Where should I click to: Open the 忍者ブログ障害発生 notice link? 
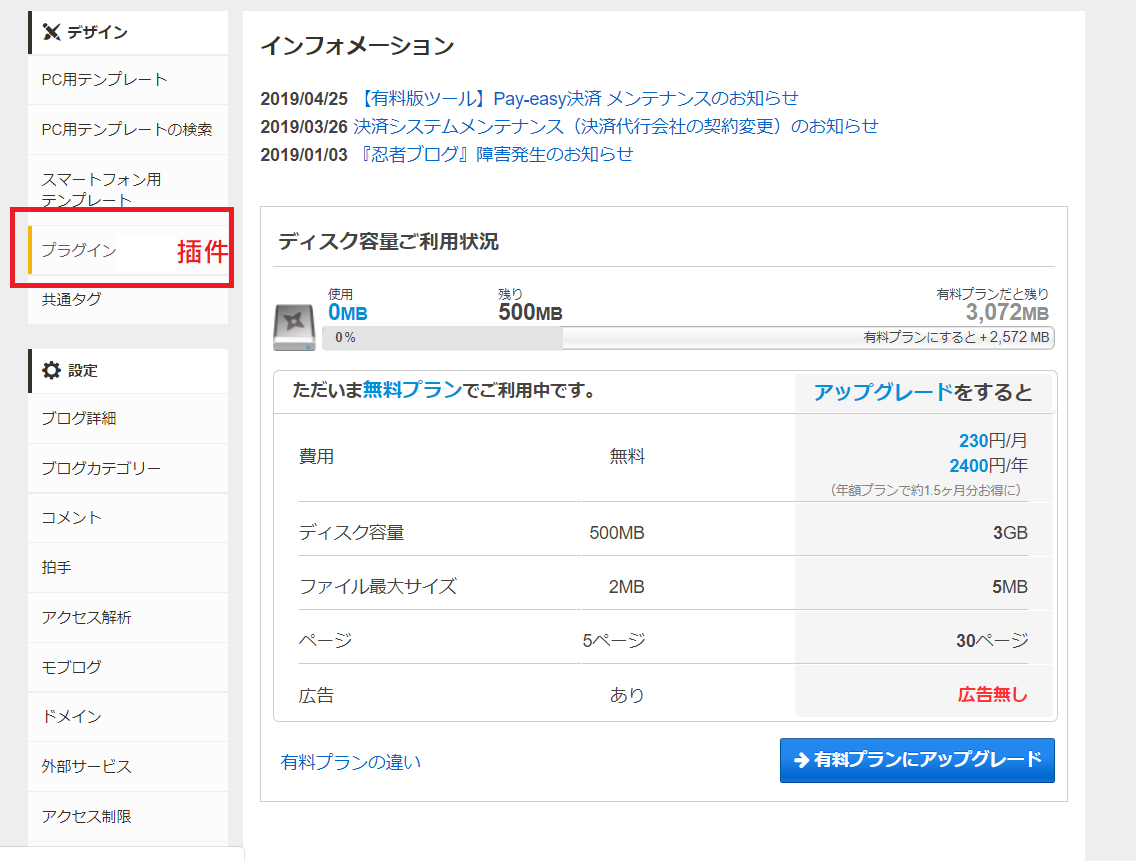point(494,154)
